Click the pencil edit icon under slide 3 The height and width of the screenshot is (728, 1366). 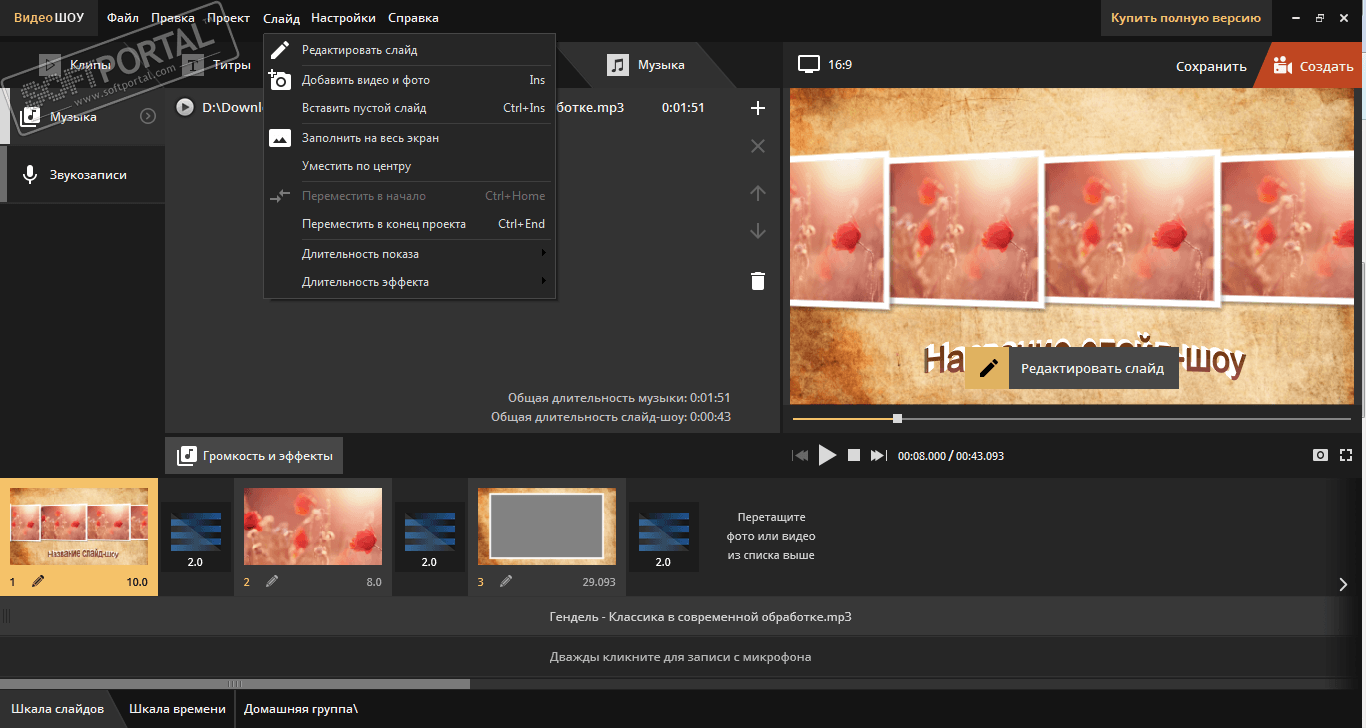point(506,581)
